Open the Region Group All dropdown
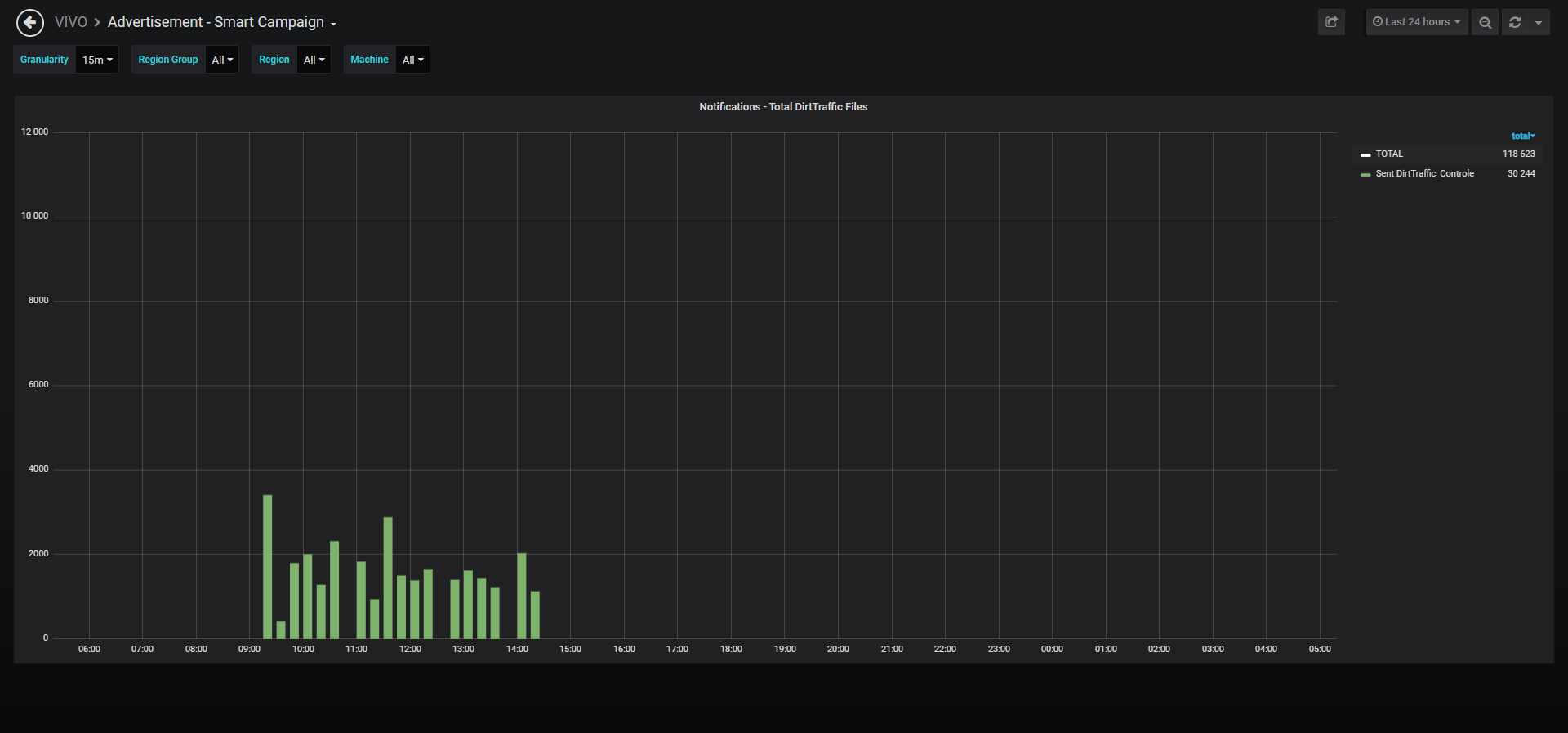This screenshot has width=1568, height=733. pyautogui.click(x=222, y=60)
